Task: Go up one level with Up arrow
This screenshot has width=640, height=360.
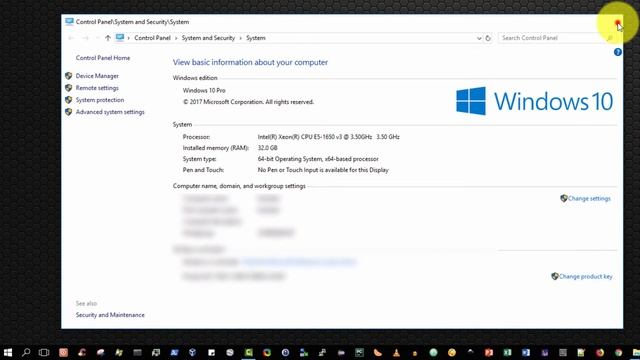Action: [x=108, y=38]
